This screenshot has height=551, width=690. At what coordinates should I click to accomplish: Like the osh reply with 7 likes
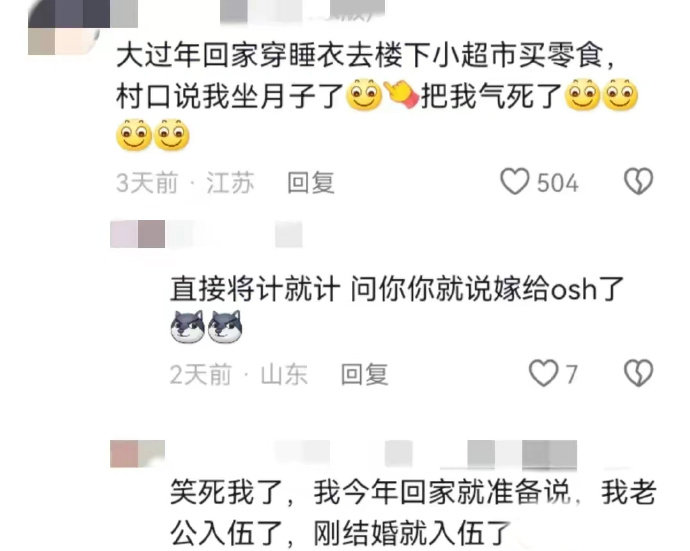tap(543, 373)
